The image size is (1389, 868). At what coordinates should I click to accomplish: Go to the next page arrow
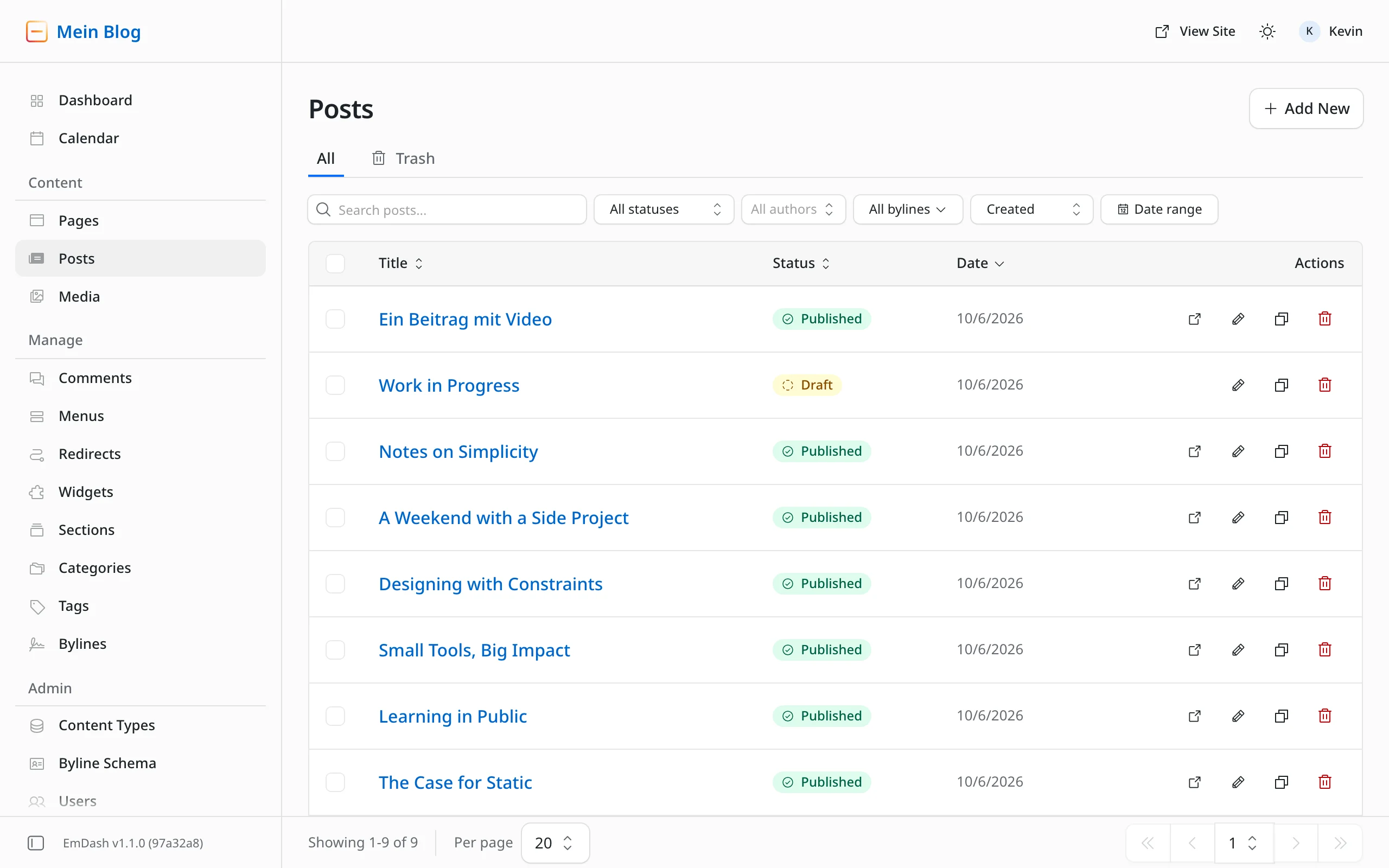tap(1296, 843)
